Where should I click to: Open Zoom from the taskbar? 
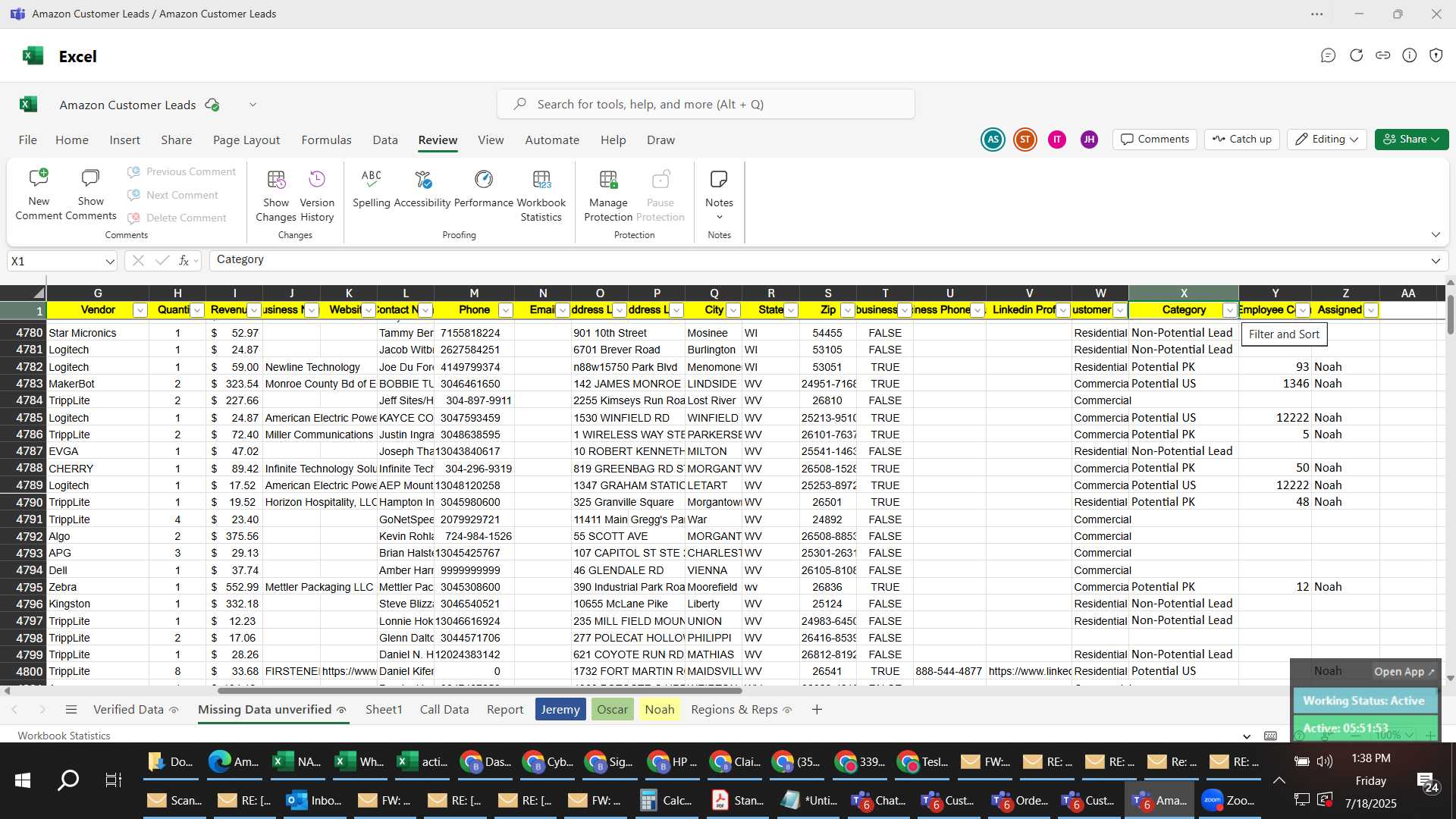tap(1228, 800)
